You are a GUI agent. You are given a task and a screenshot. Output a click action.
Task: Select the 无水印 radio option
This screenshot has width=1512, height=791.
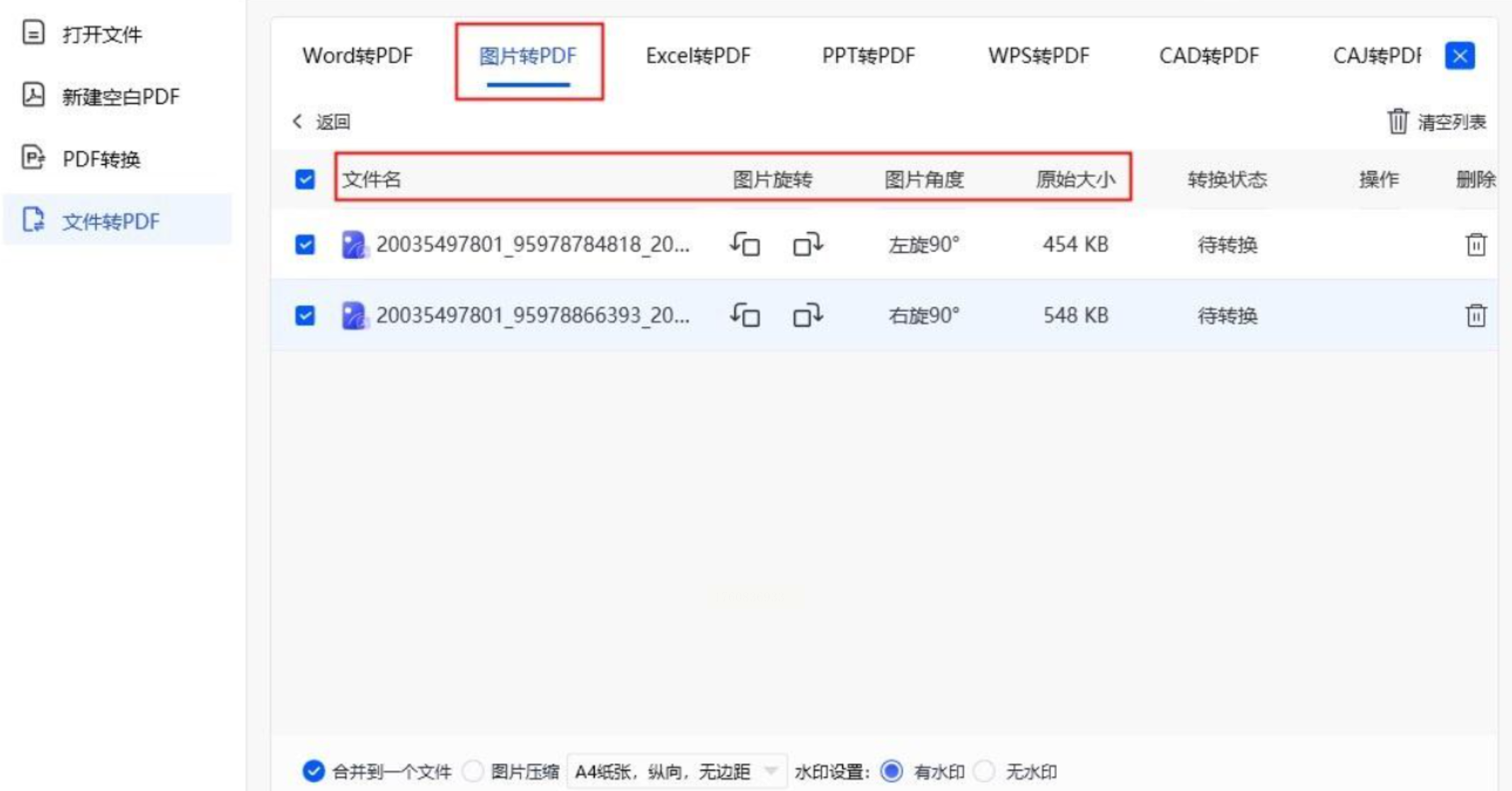985,770
